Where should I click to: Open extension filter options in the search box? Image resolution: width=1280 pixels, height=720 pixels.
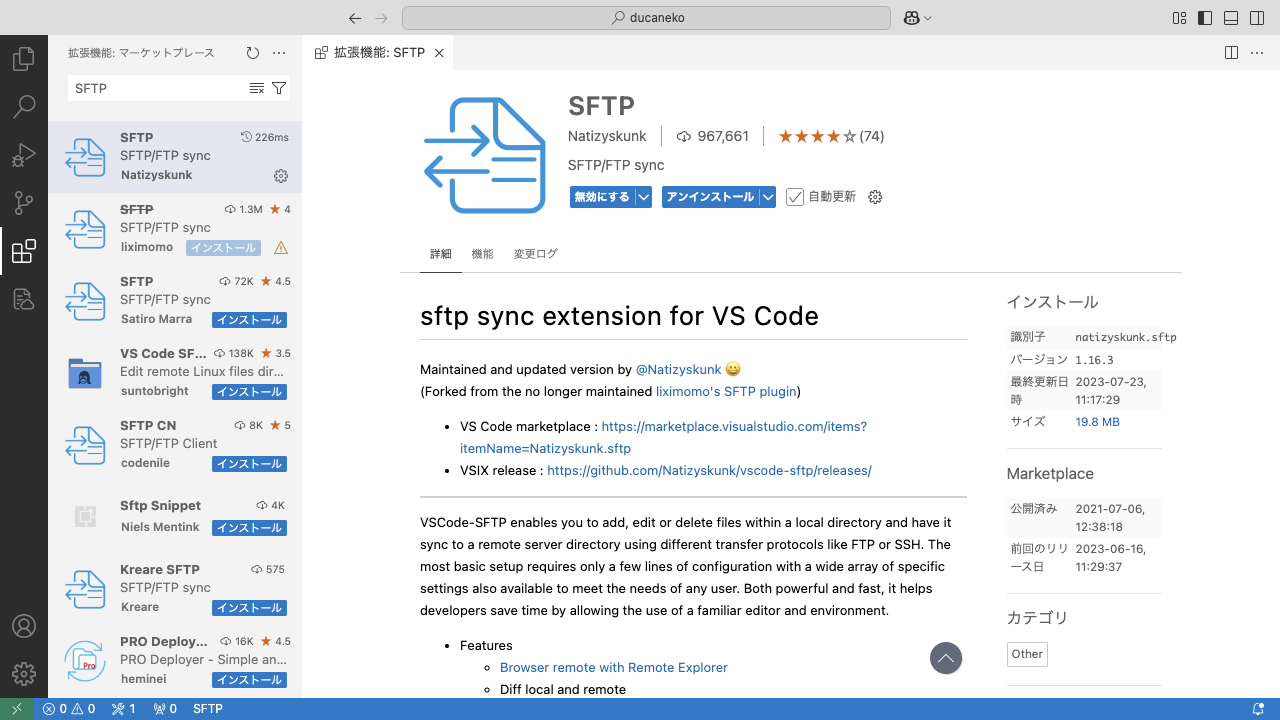pyautogui.click(x=279, y=88)
